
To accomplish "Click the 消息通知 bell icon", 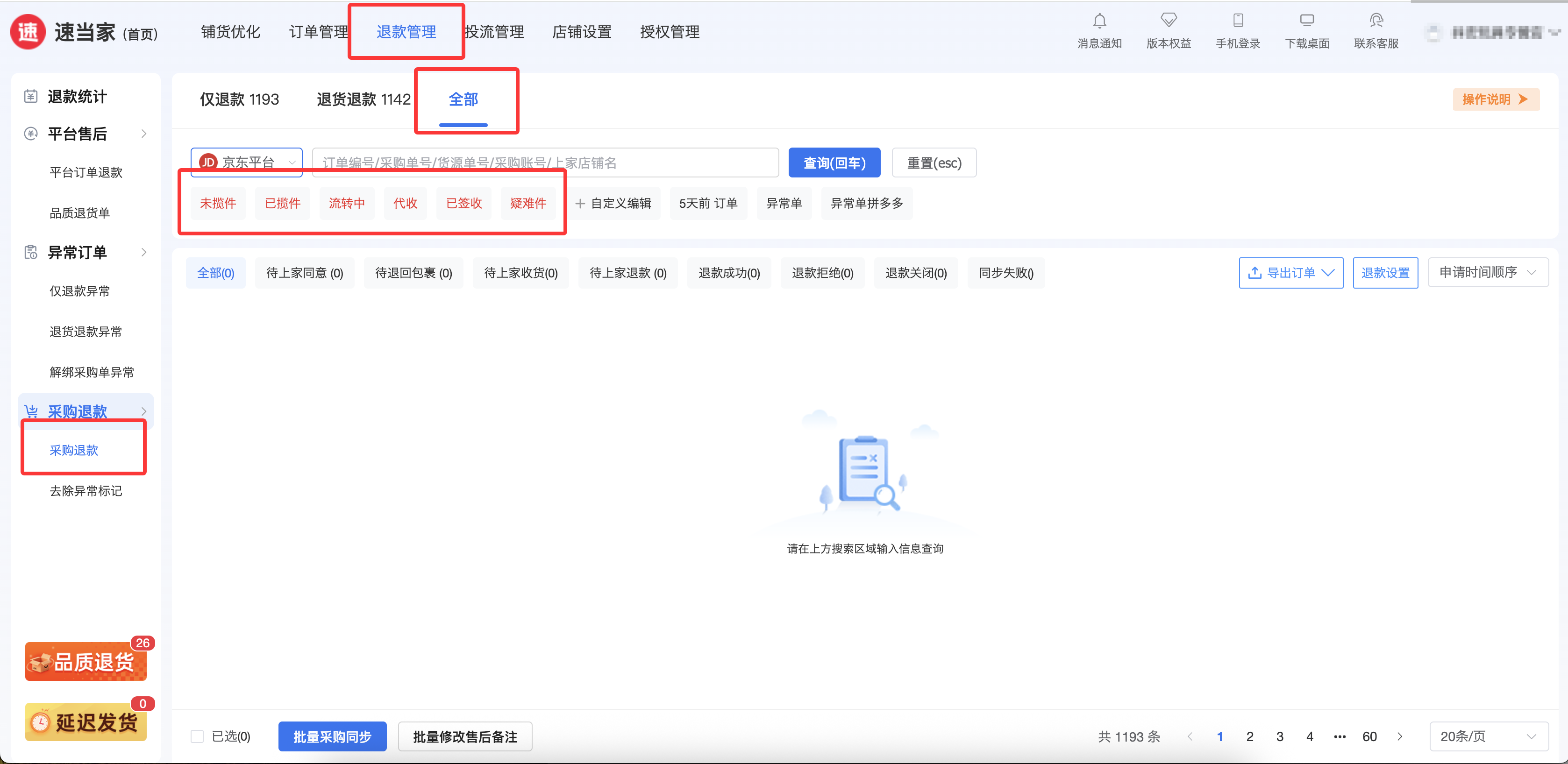I will pos(1099,21).
